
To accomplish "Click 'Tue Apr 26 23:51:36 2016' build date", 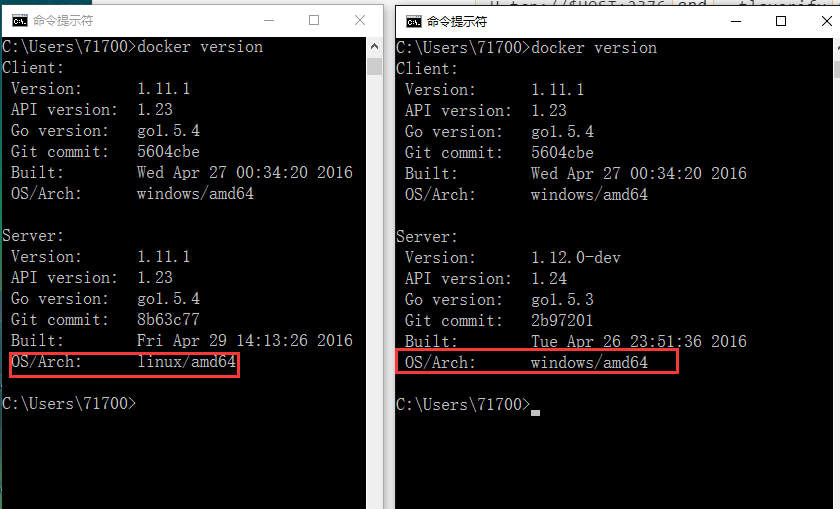I will (x=639, y=341).
